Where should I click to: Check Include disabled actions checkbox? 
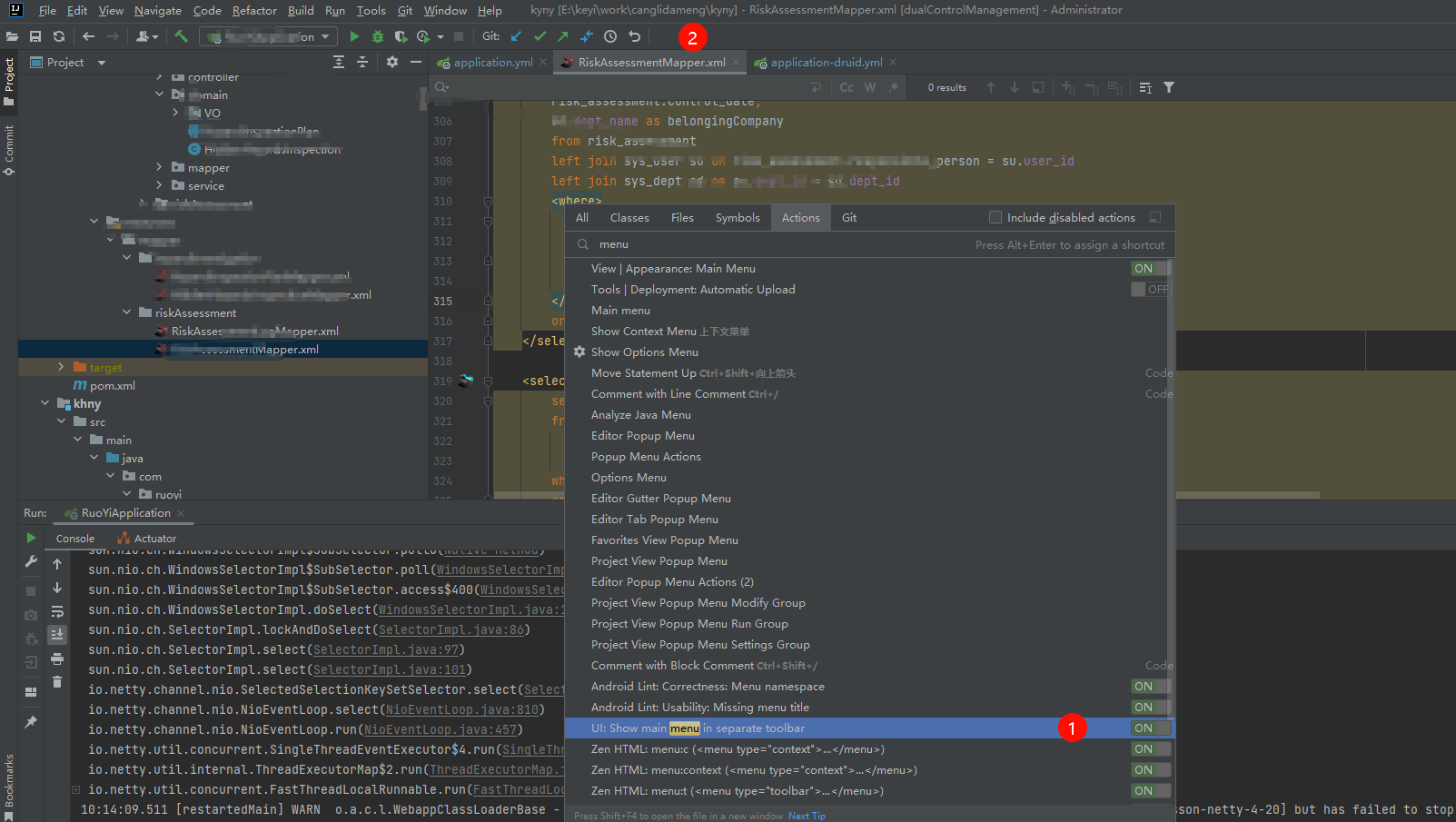click(x=995, y=217)
